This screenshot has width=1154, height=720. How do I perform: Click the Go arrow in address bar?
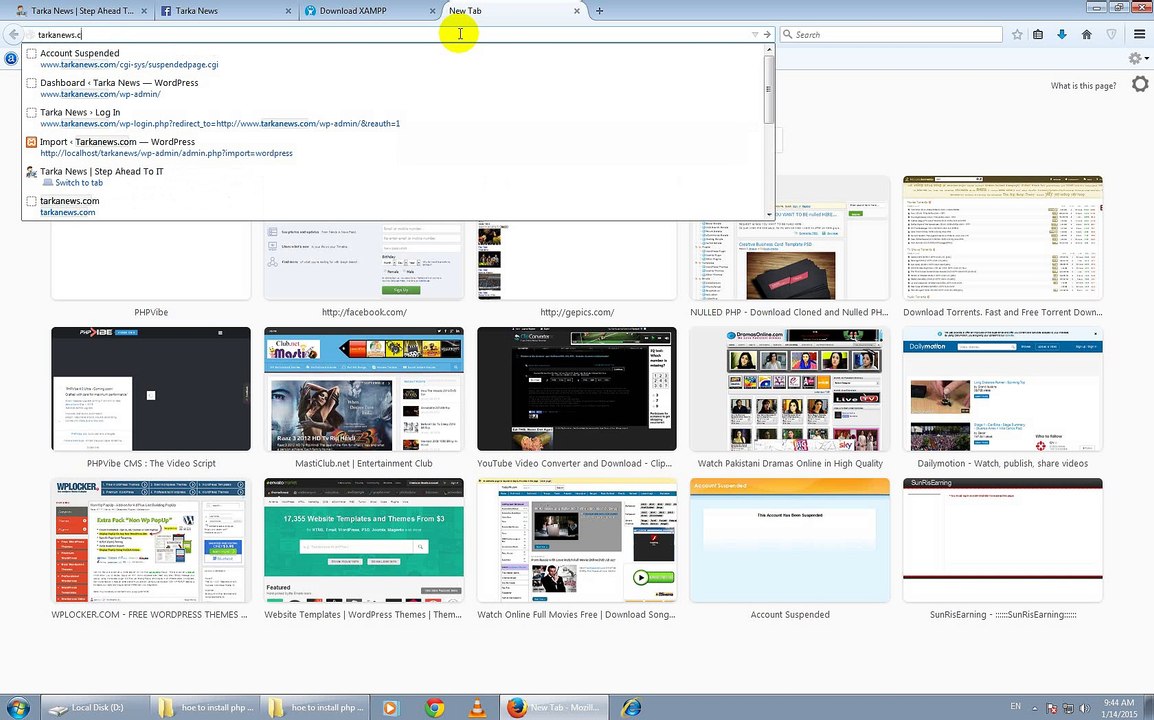[767, 35]
